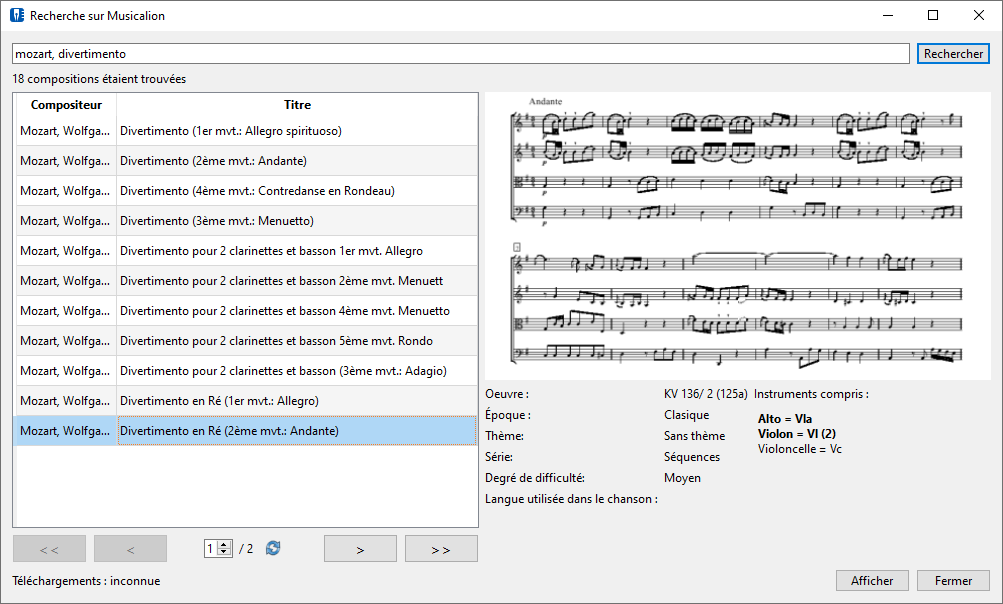Click the Moyen difficulty value
1003x604 pixels.
(x=683, y=478)
